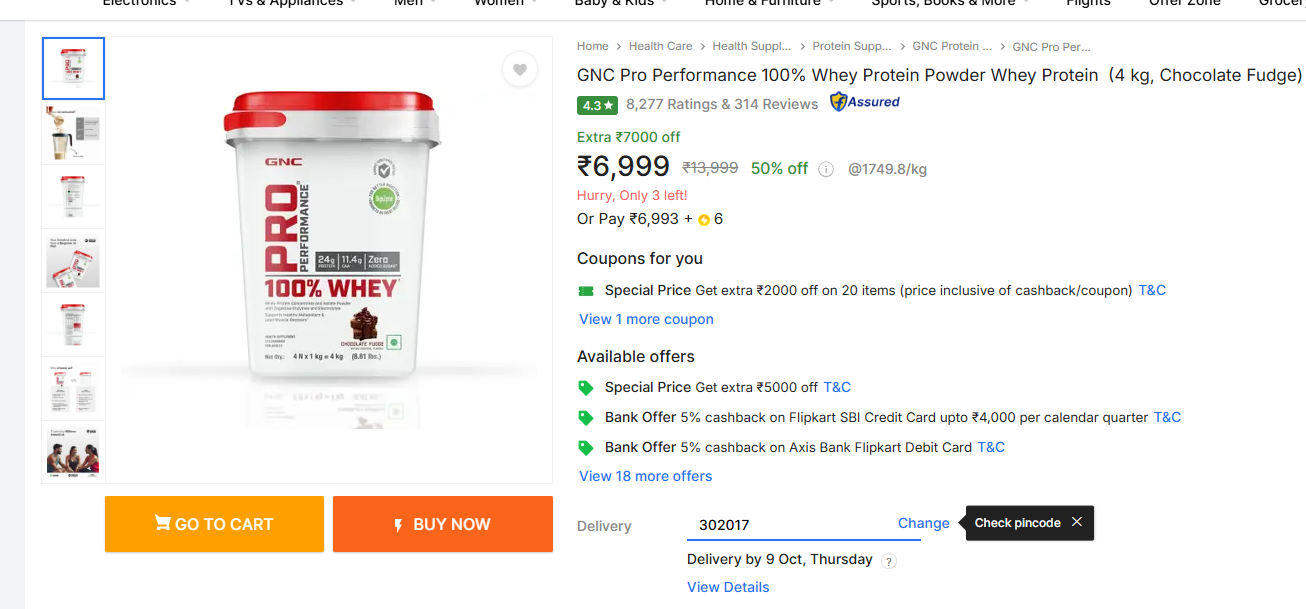This screenshot has height=609, width=1306.
Task: Select the second product thumbnail with shaker
Action: point(73,133)
